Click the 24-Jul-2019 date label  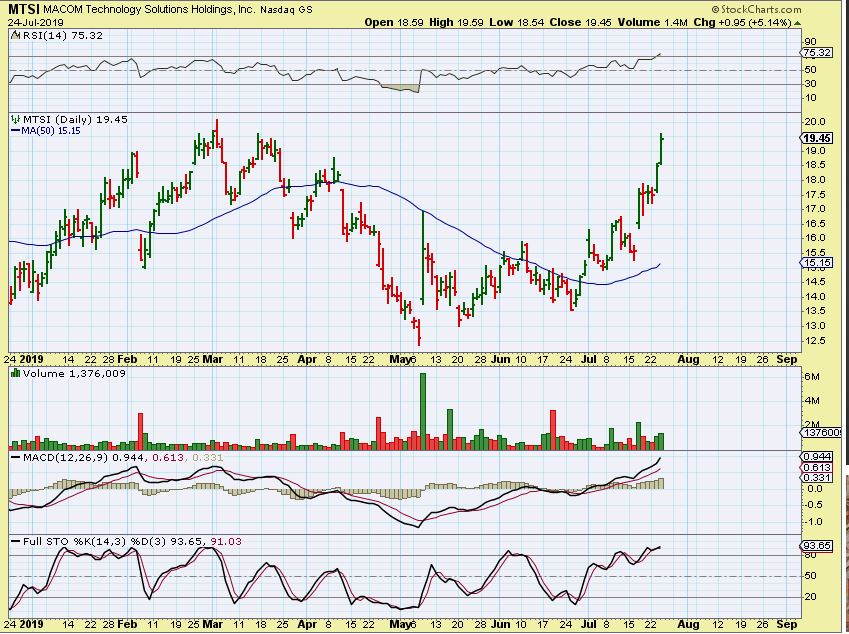coord(36,23)
